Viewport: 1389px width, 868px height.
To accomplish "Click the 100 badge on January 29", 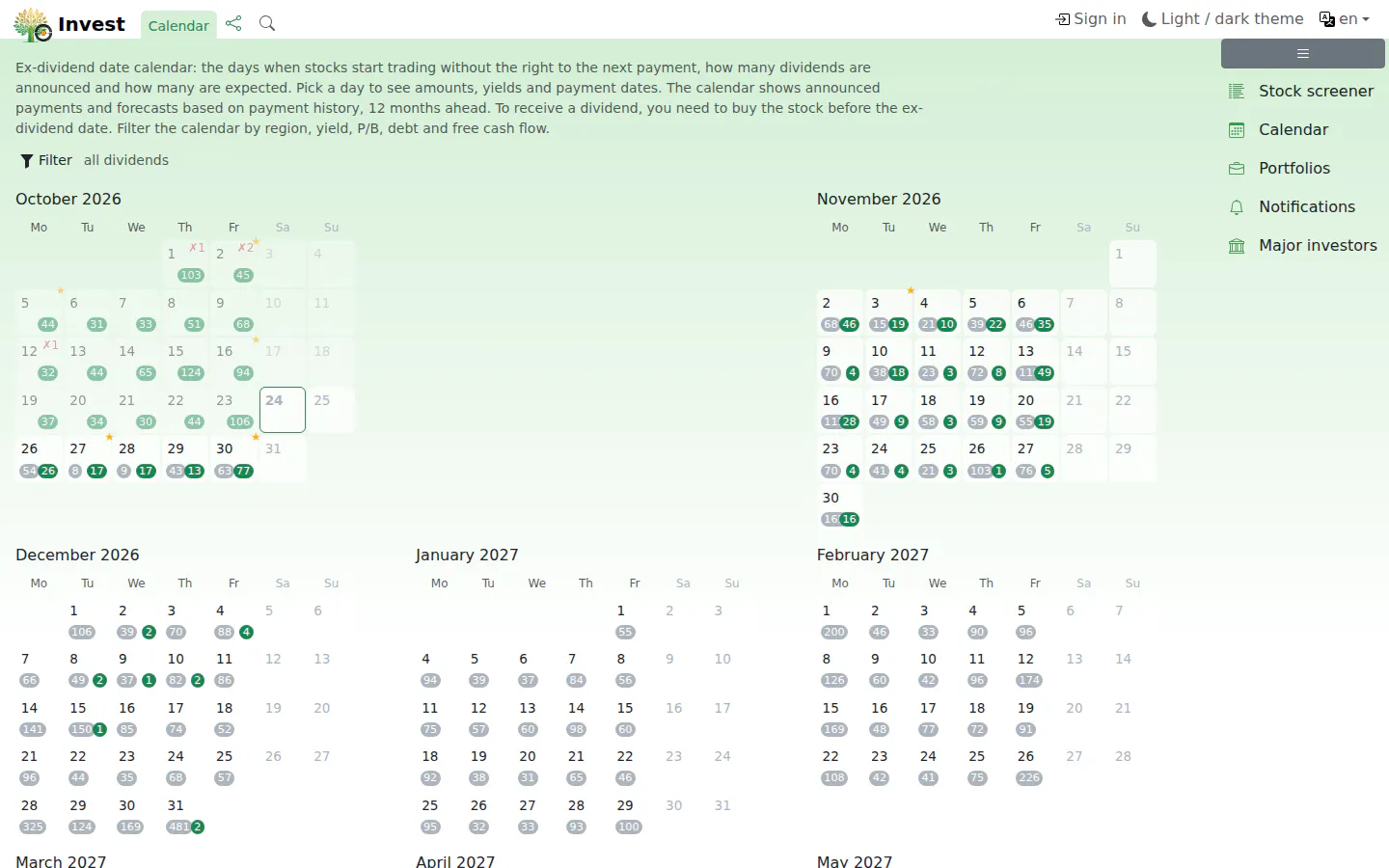I will click(629, 827).
